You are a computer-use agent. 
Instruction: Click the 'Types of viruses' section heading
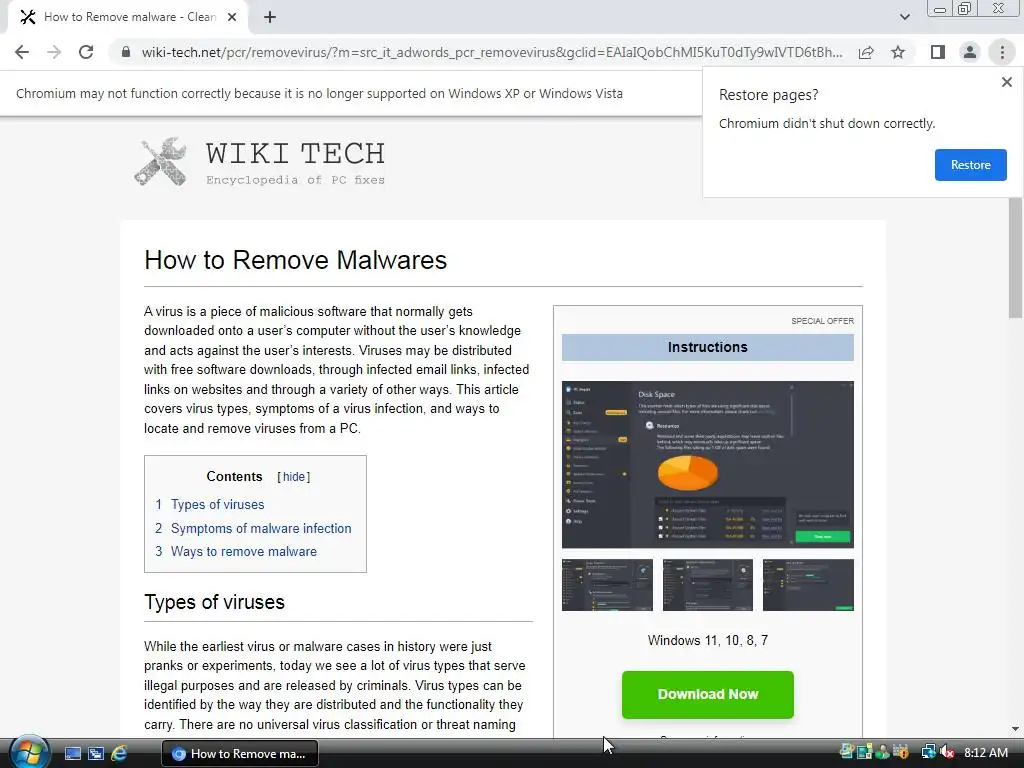click(214, 601)
